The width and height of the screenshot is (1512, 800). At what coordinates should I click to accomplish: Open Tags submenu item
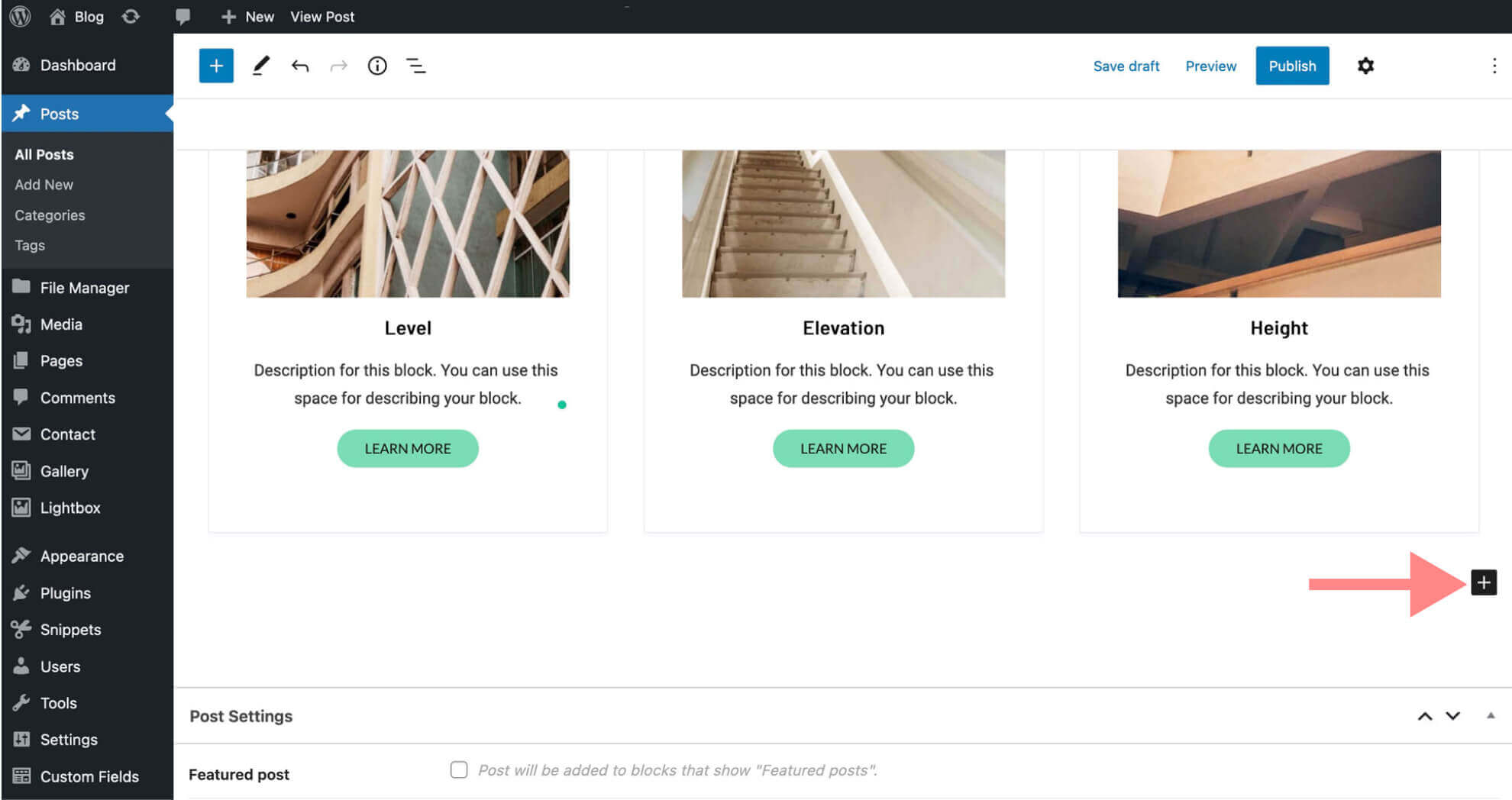(30, 245)
